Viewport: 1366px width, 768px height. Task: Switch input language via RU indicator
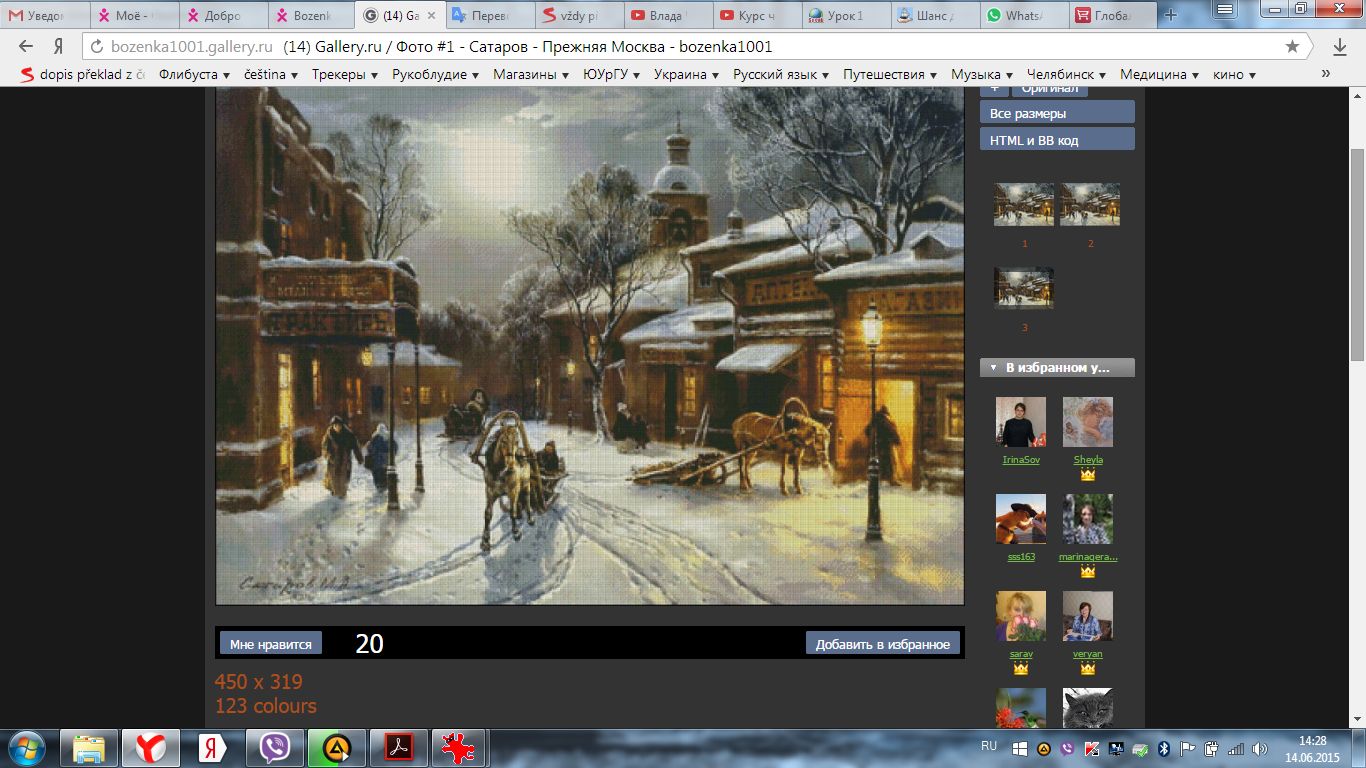[x=989, y=746]
